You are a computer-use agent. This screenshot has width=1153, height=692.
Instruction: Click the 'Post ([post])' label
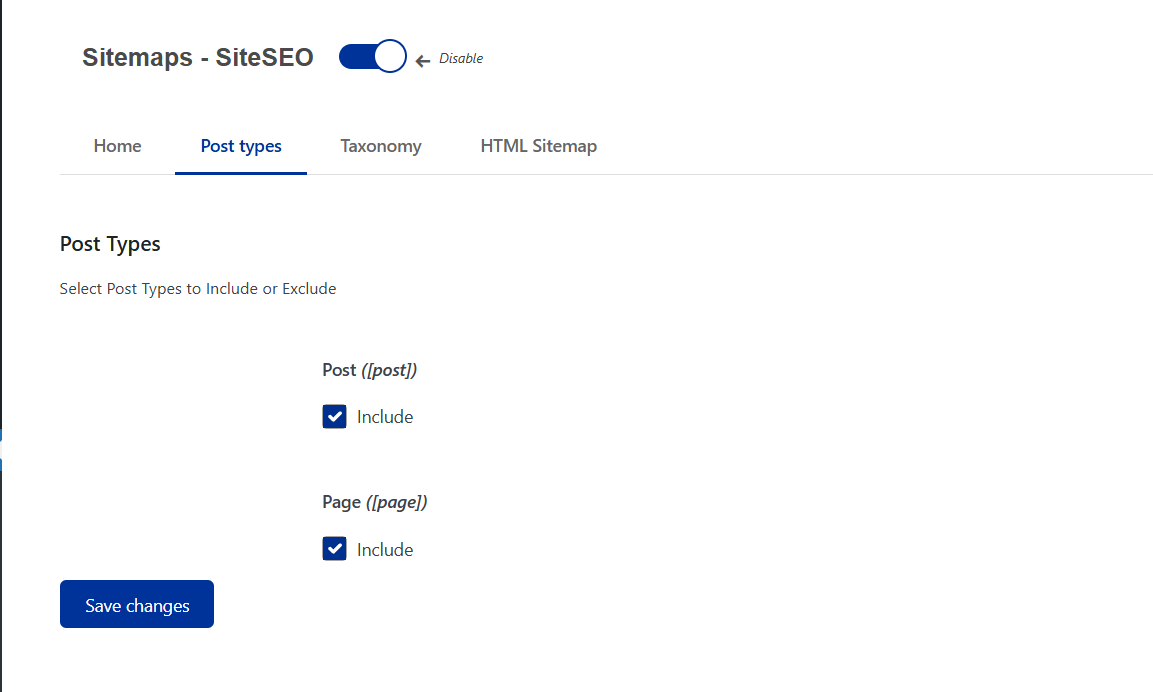(370, 370)
